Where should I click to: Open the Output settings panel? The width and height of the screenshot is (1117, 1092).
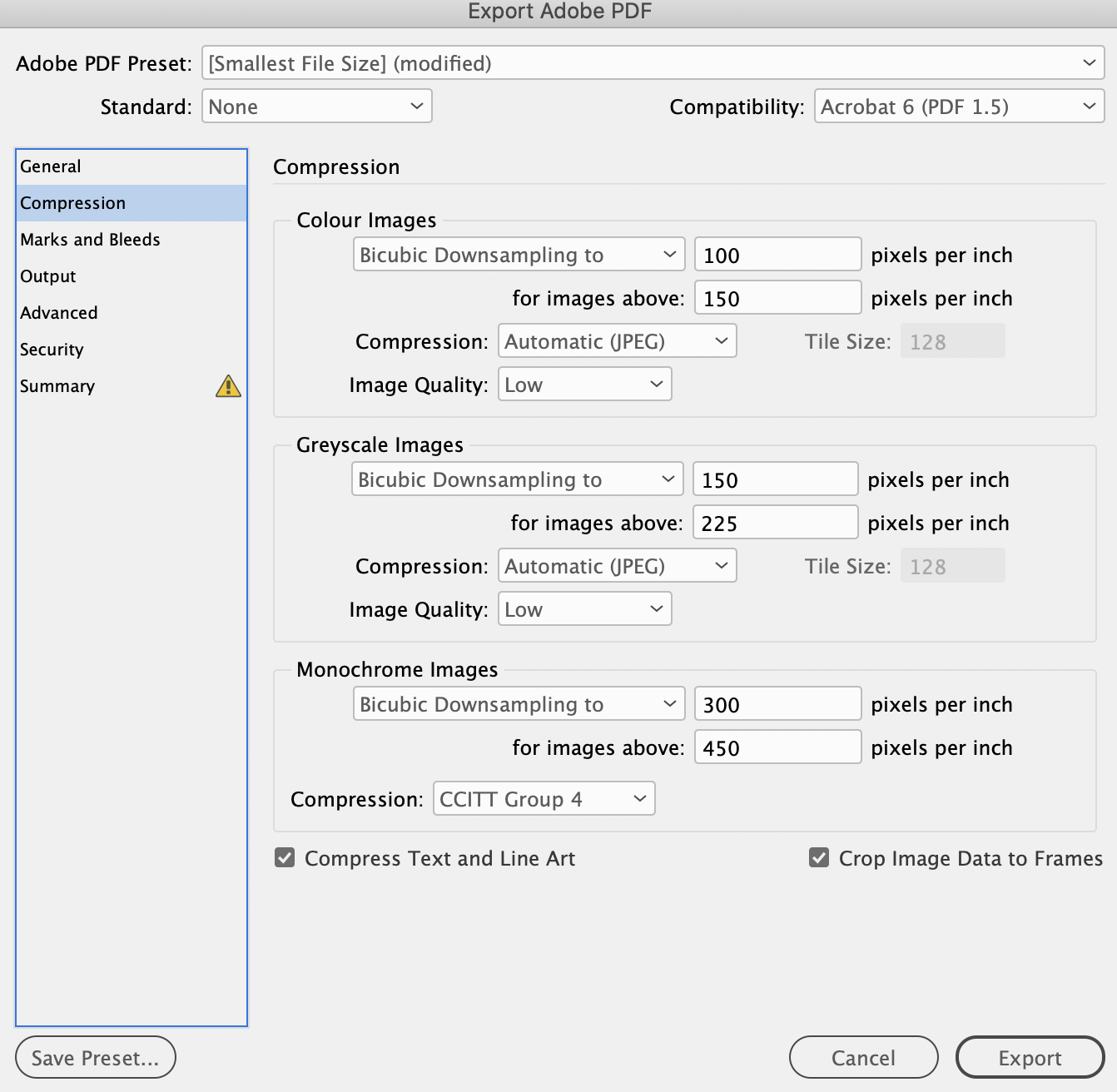click(47, 276)
